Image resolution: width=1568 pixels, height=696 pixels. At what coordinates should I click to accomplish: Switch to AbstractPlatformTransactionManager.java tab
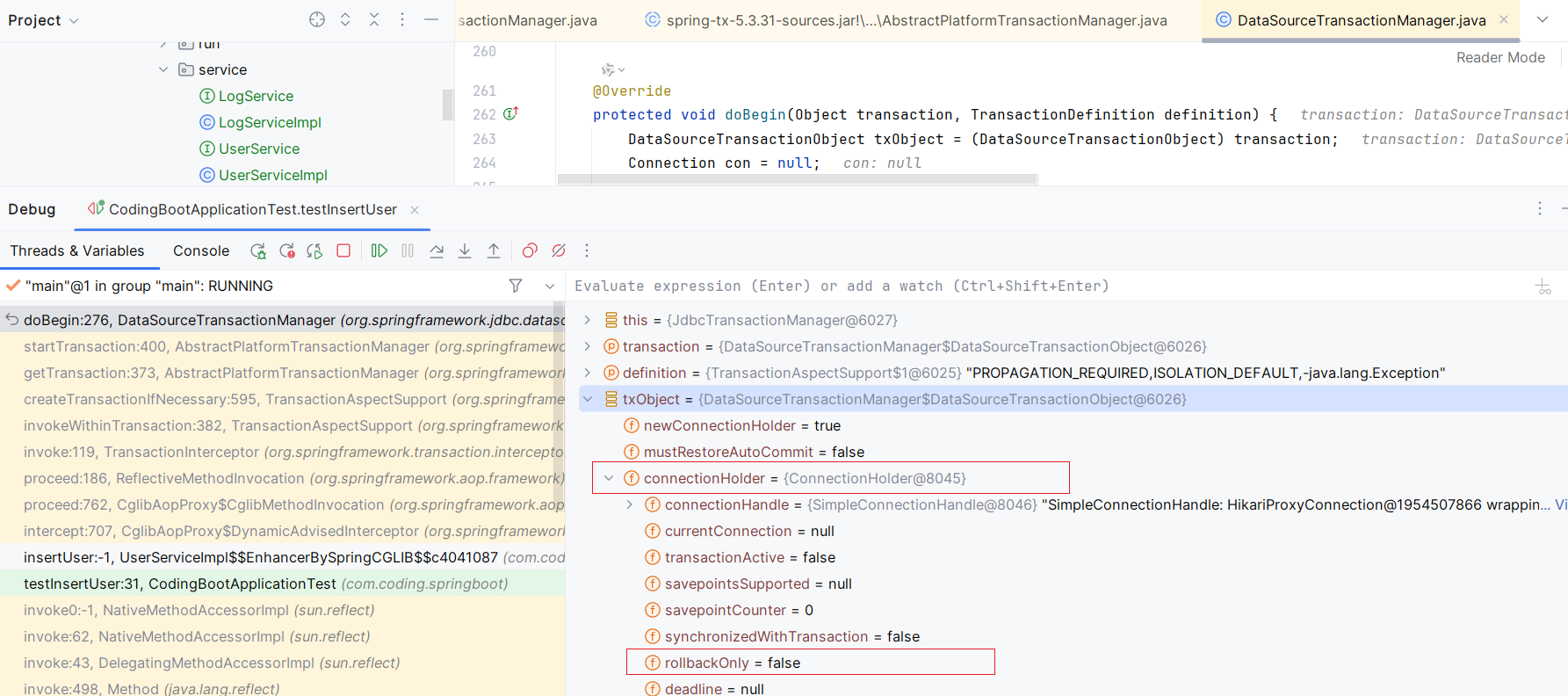tap(906, 20)
